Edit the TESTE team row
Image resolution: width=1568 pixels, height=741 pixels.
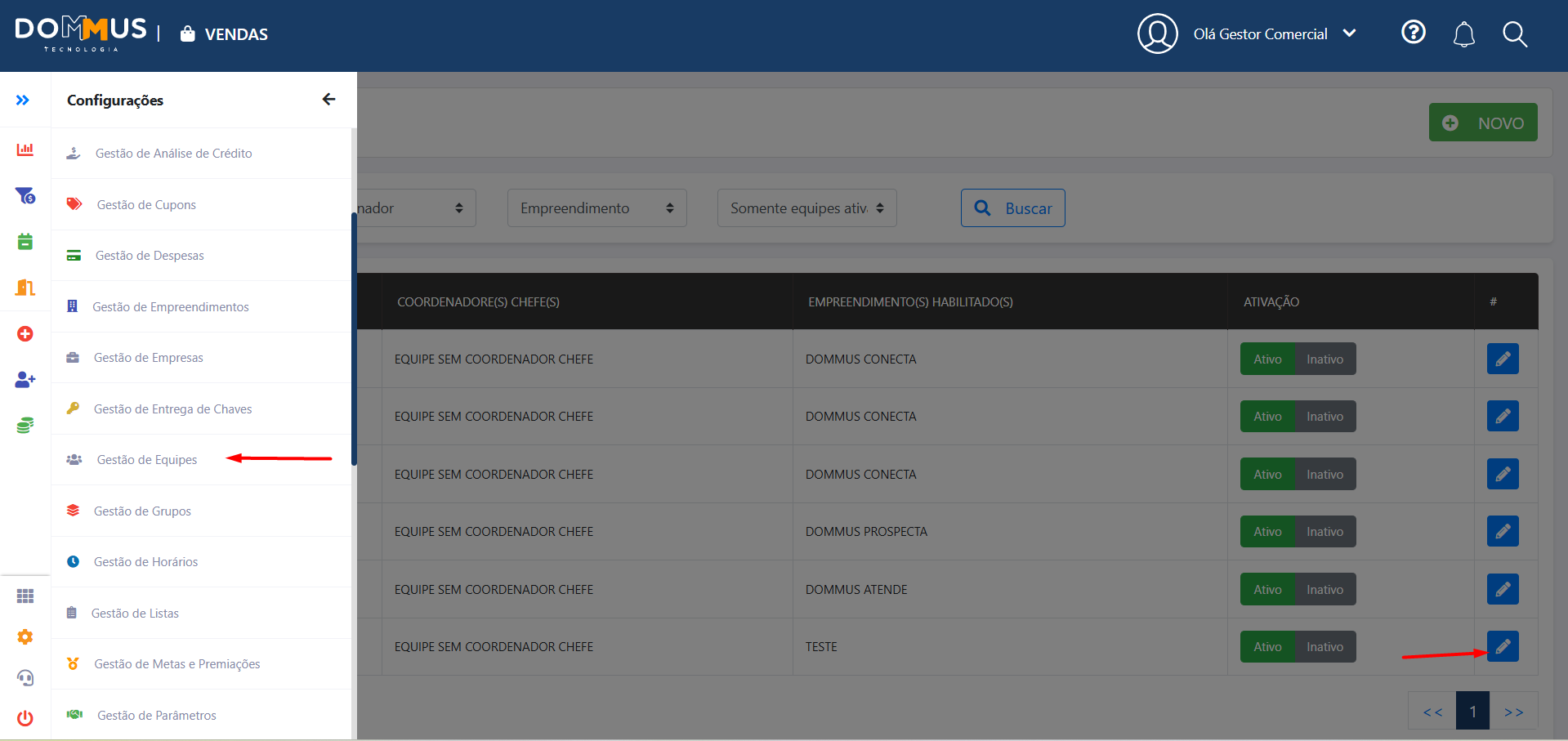1503,646
